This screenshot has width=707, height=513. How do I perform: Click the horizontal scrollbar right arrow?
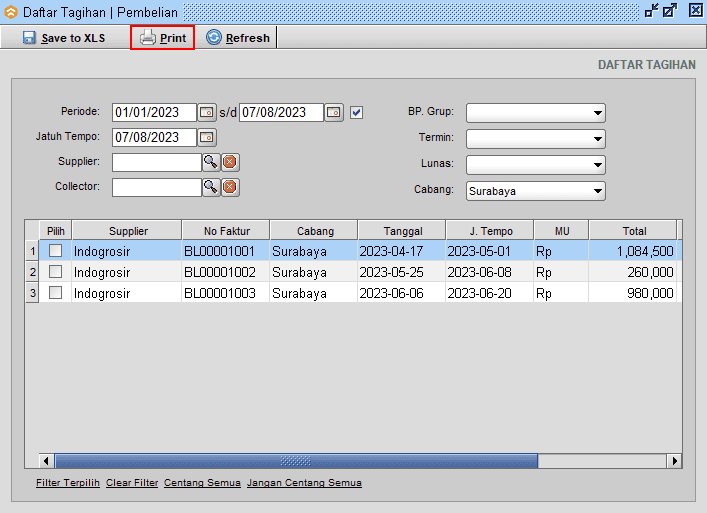675,461
